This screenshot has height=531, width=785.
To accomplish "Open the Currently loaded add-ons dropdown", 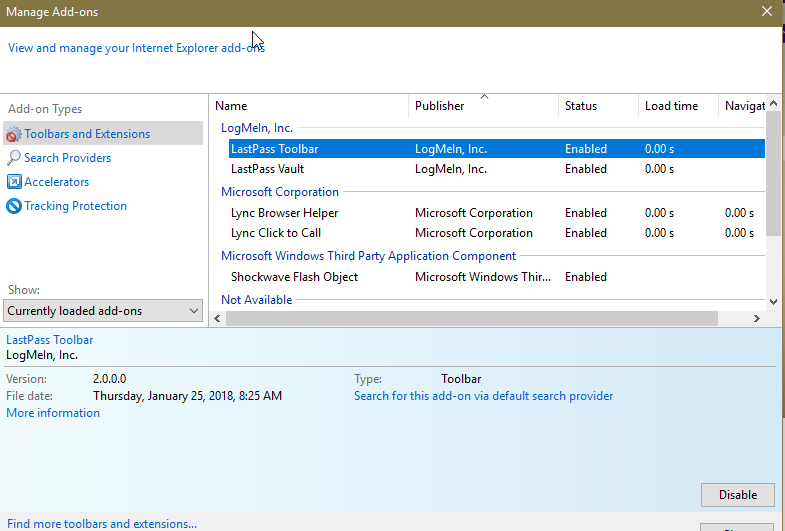I will (x=104, y=311).
